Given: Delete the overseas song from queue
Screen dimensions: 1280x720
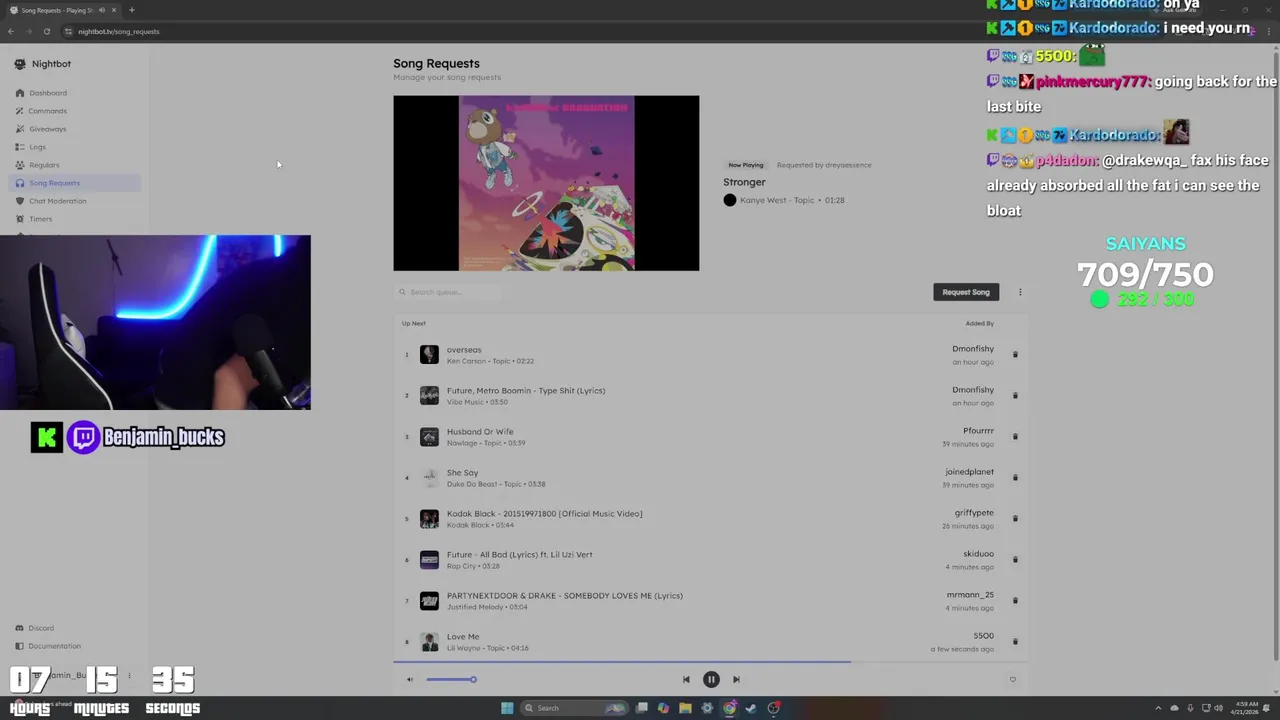Looking at the screenshot, I should point(1015,354).
